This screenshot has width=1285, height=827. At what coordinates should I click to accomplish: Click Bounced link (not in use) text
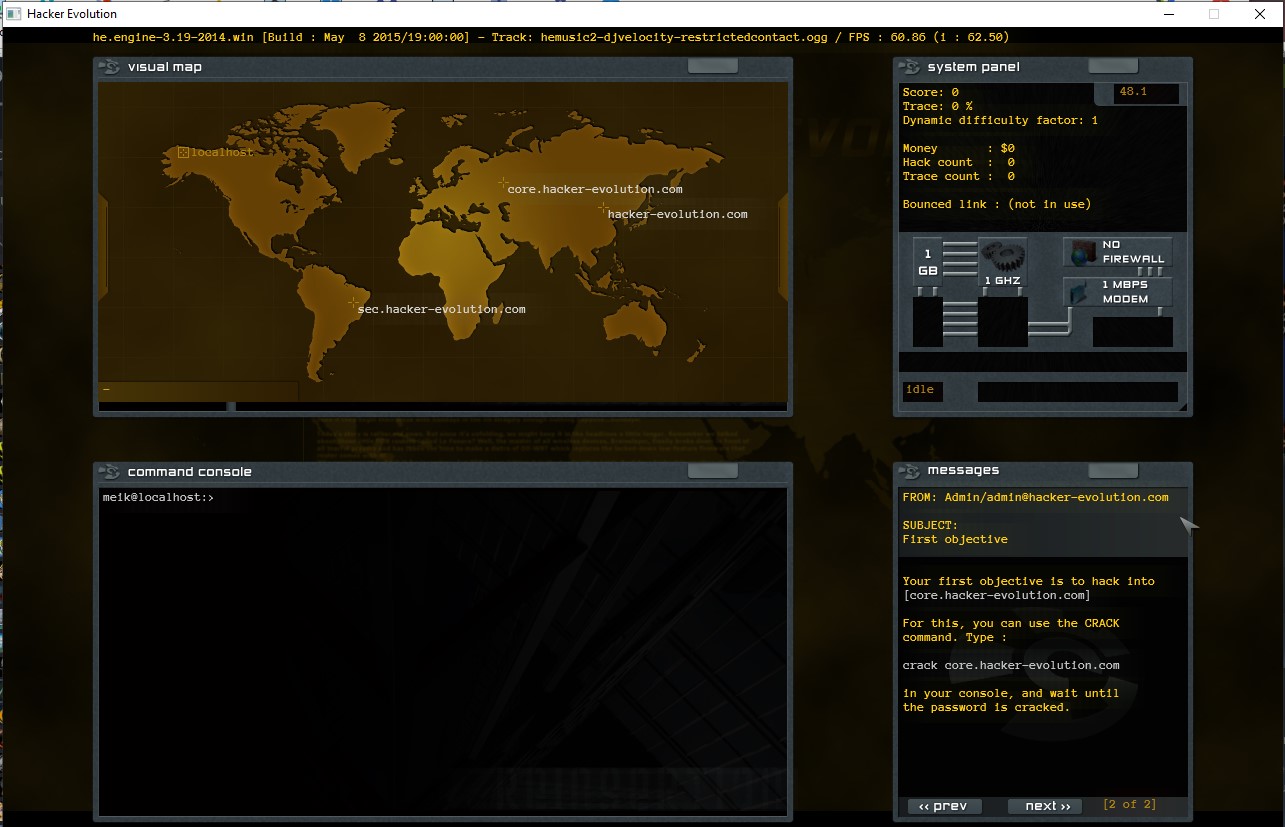coord(997,204)
